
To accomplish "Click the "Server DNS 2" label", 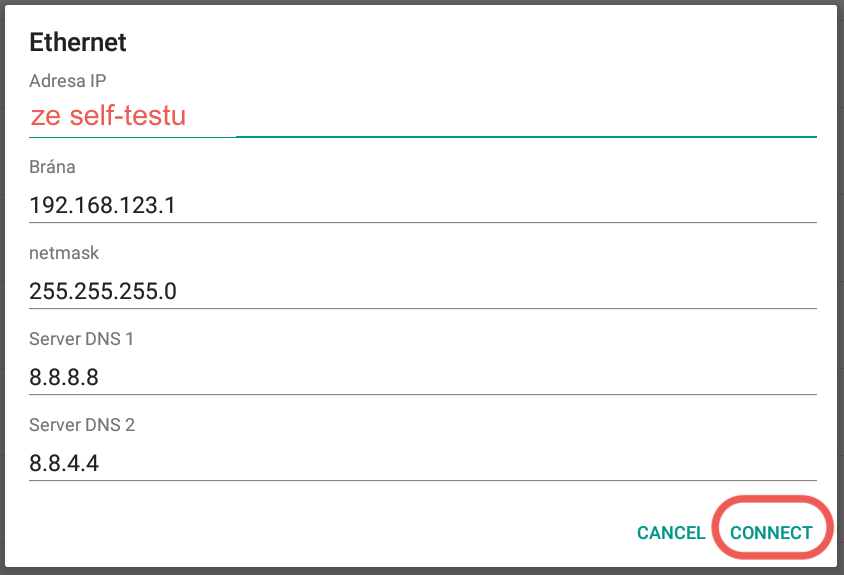I will tap(82, 425).
